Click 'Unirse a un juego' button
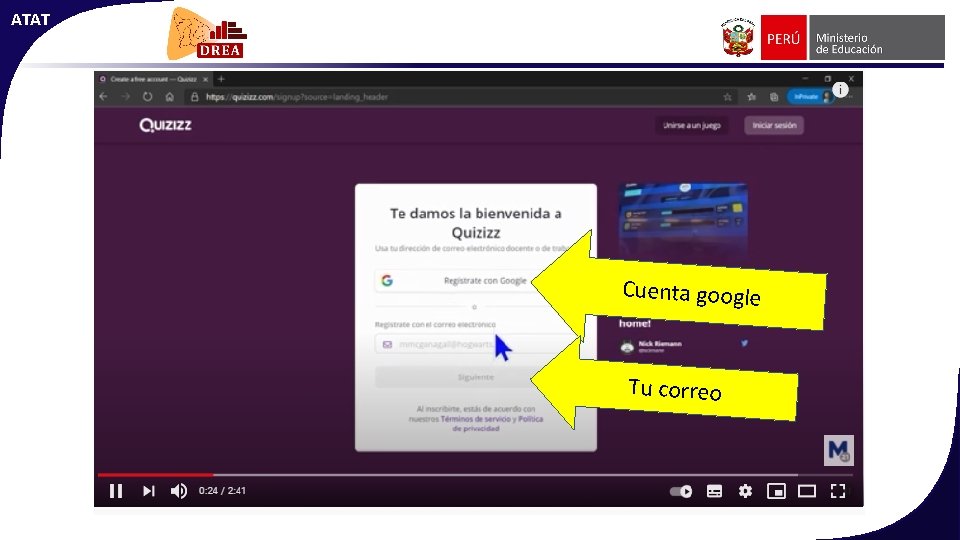 point(692,126)
